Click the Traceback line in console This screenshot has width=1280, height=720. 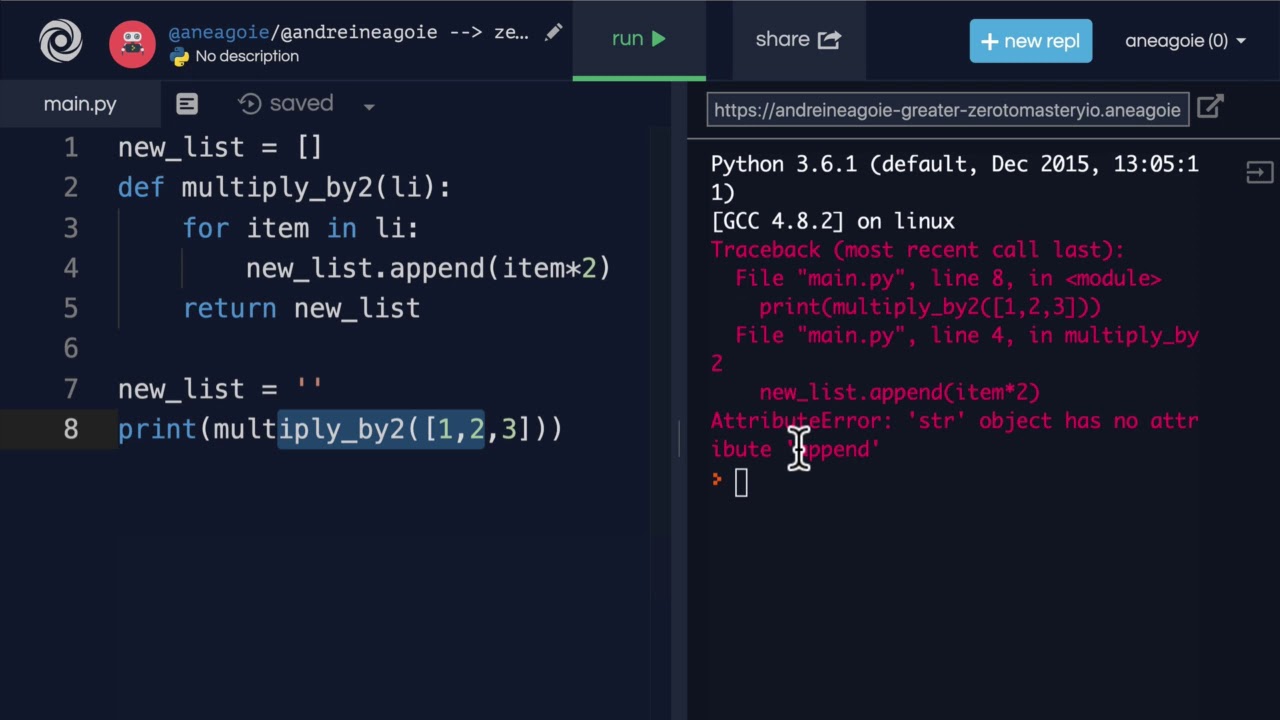917,250
